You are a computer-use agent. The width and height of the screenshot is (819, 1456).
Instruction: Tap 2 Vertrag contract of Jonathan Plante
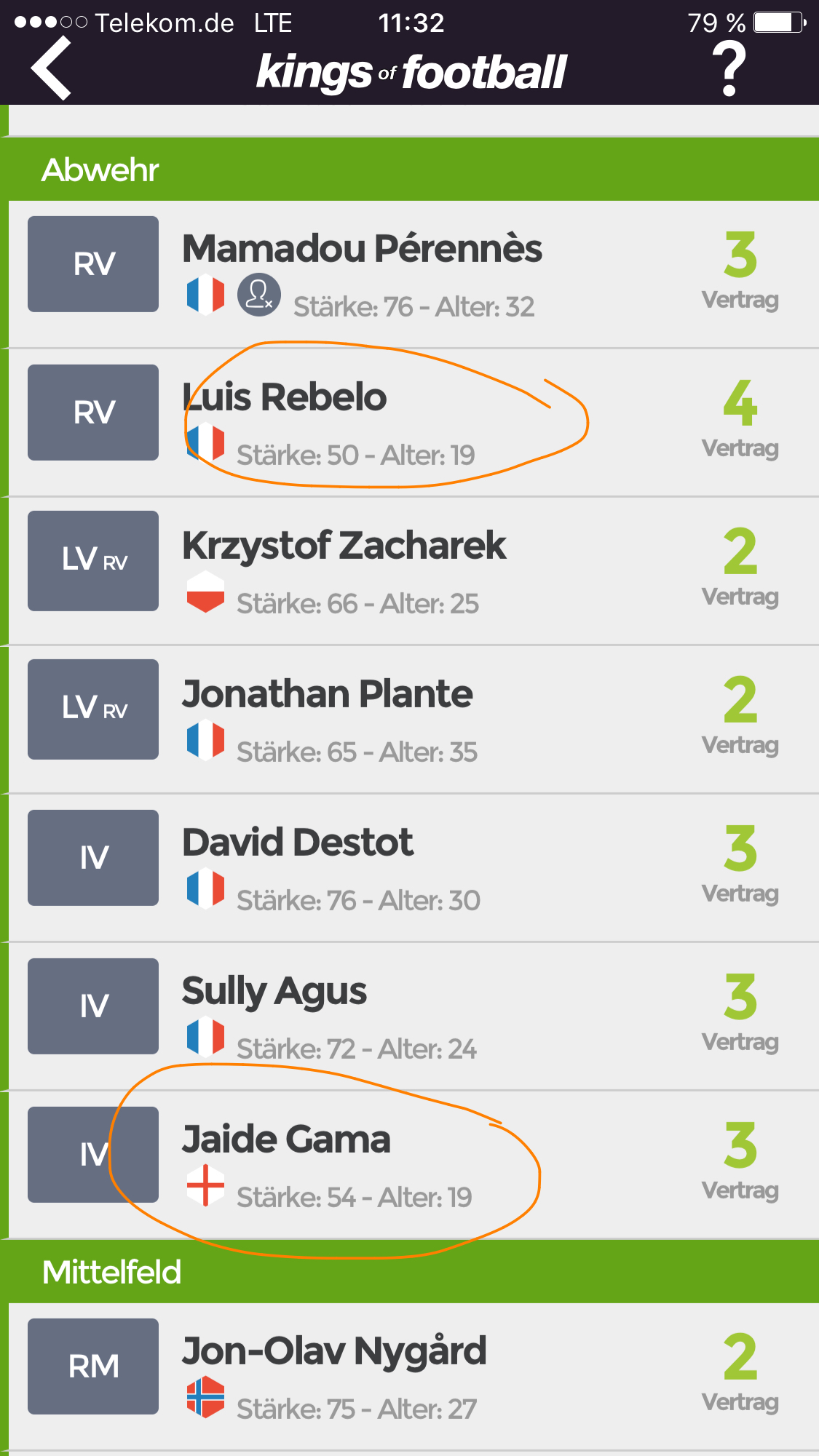pos(740,716)
